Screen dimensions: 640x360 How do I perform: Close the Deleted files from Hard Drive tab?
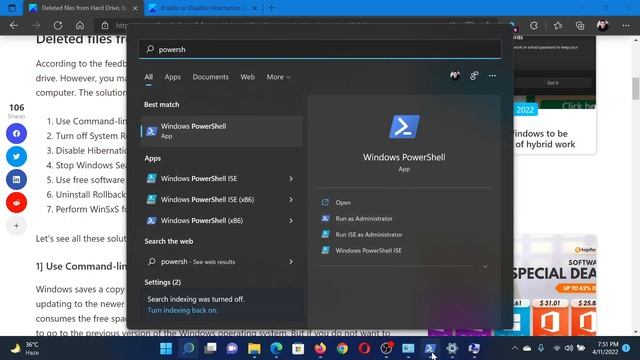coord(136,8)
